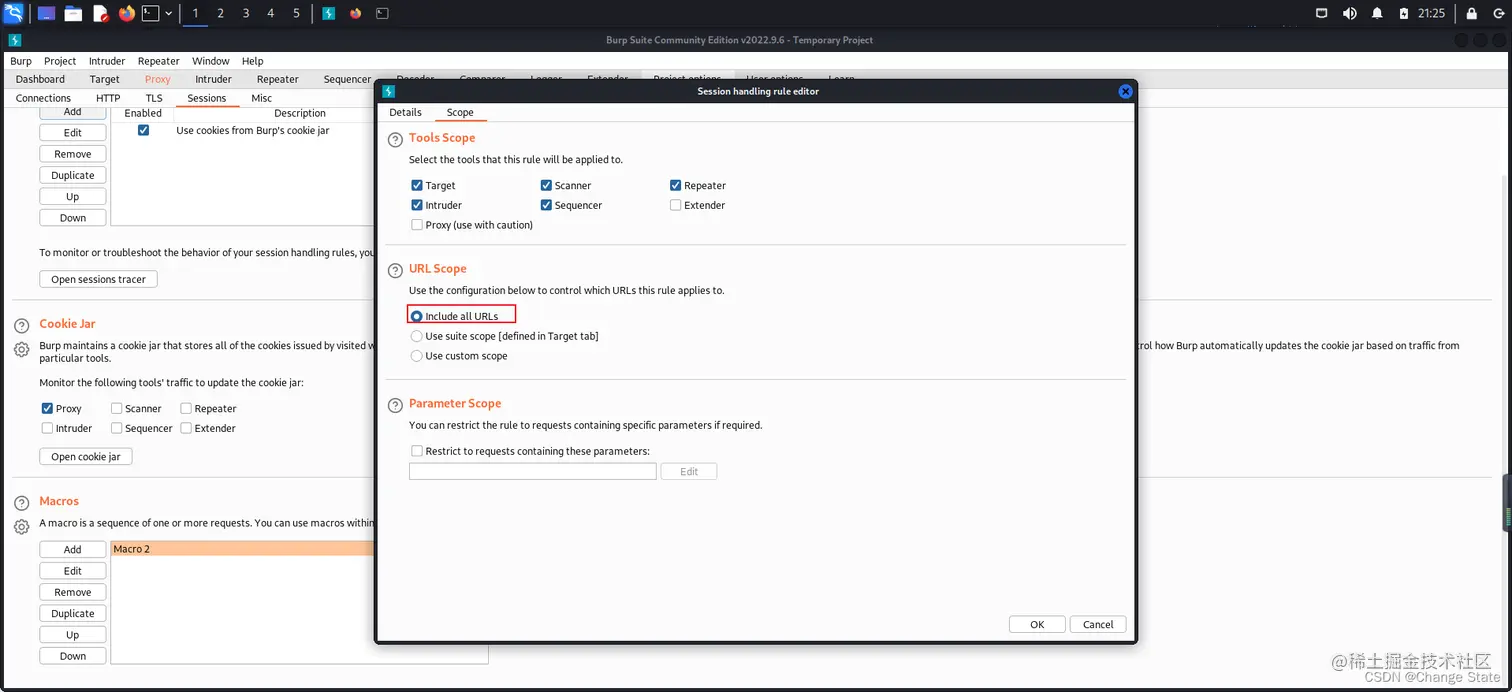Open the Window menu
This screenshot has width=1512, height=692.
point(211,61)
